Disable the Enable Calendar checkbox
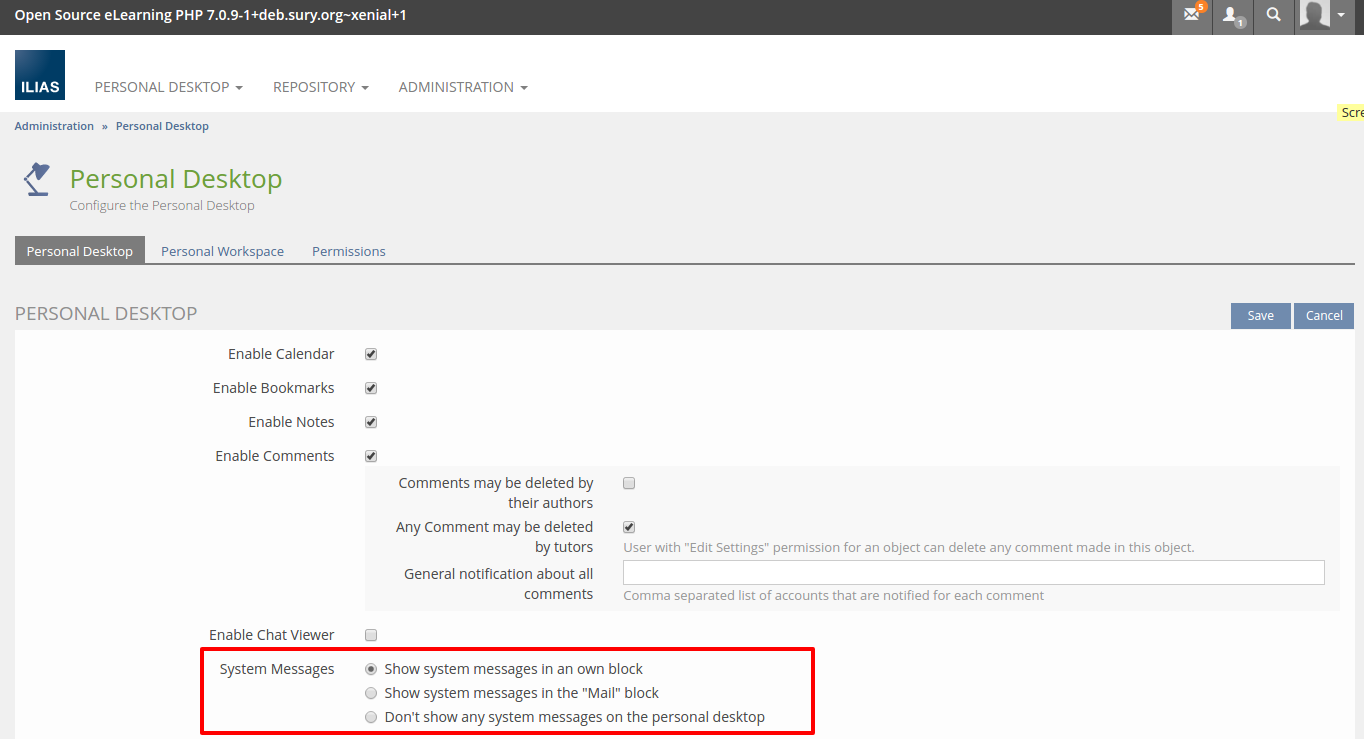Image resolution: width=1364 pixels, height=739 pixels. (371, 354)
